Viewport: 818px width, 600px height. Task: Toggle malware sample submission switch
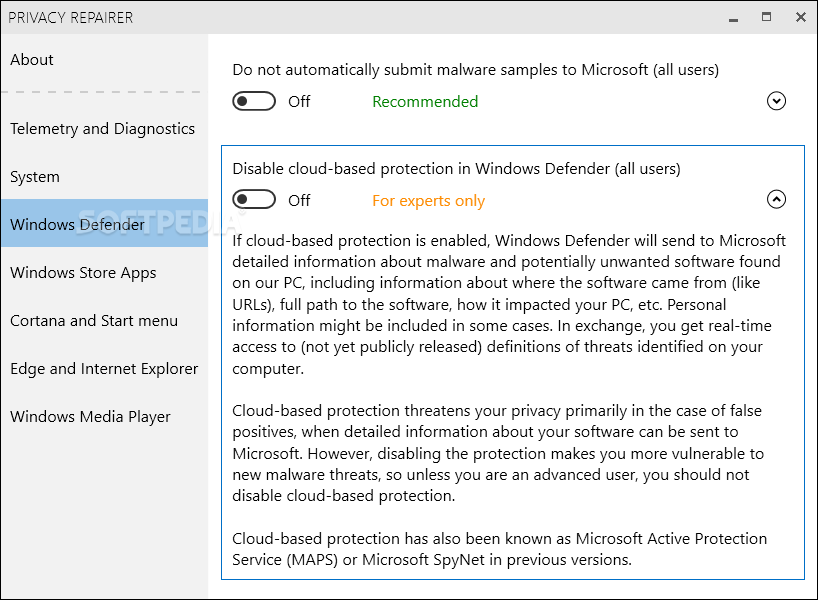tap(254, 101)
